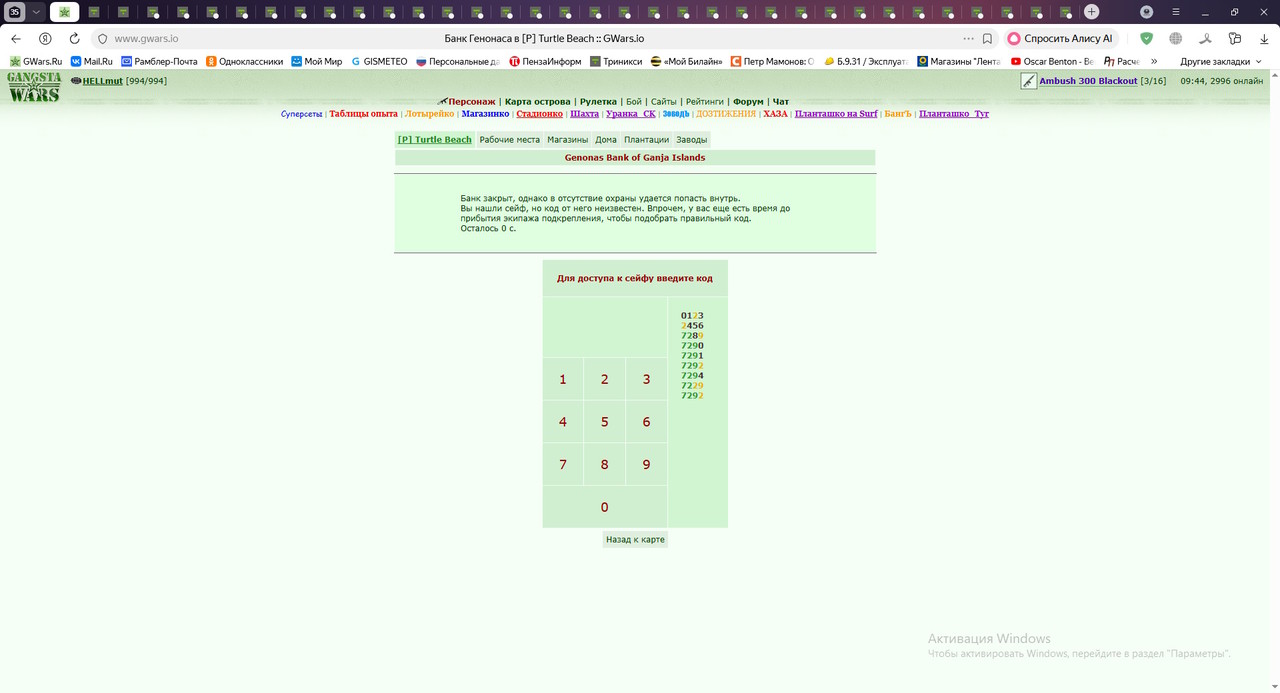Open the browser hamburger menu

(x=1177, y=12)
